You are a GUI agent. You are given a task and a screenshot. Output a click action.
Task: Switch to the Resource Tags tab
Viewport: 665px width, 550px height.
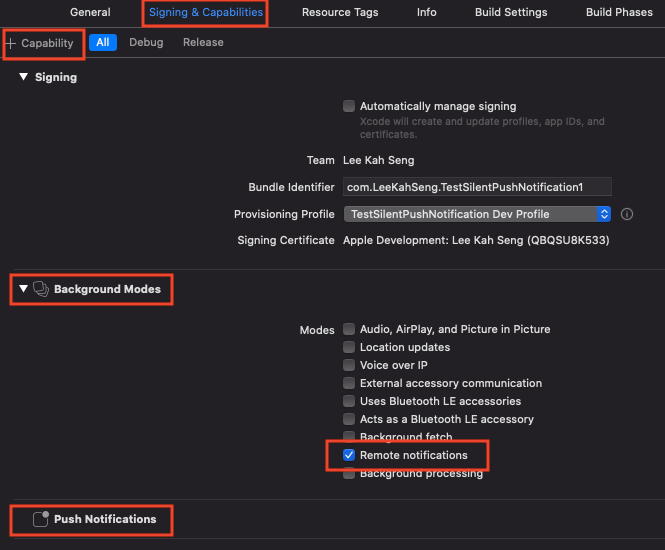(x=340, y=12)
